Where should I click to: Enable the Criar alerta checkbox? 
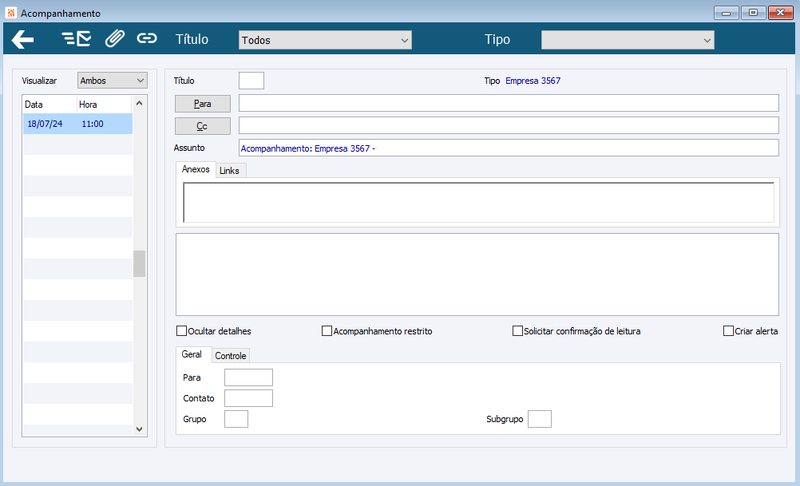point(729,331)
